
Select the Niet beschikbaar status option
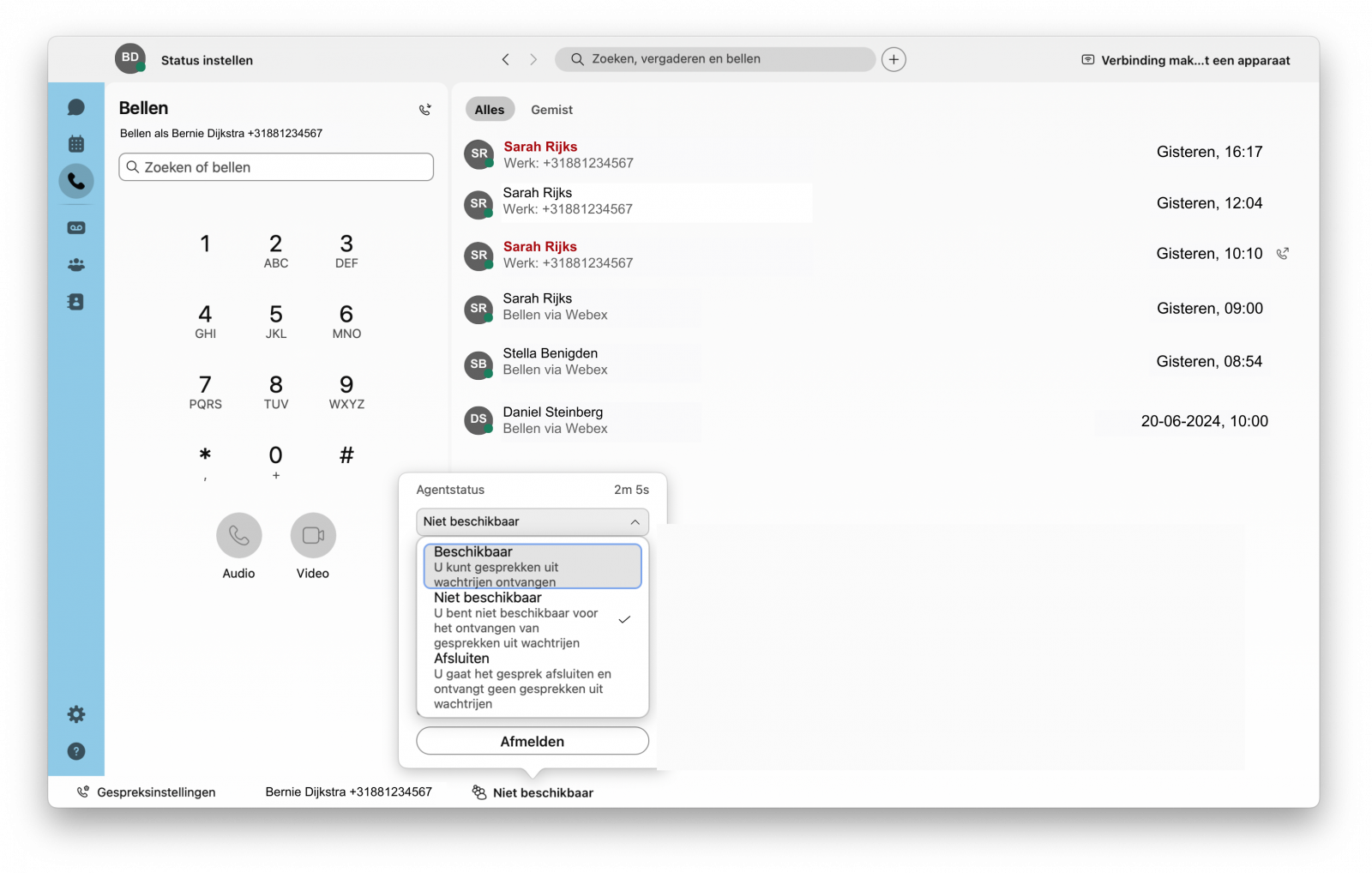[533, 620]
